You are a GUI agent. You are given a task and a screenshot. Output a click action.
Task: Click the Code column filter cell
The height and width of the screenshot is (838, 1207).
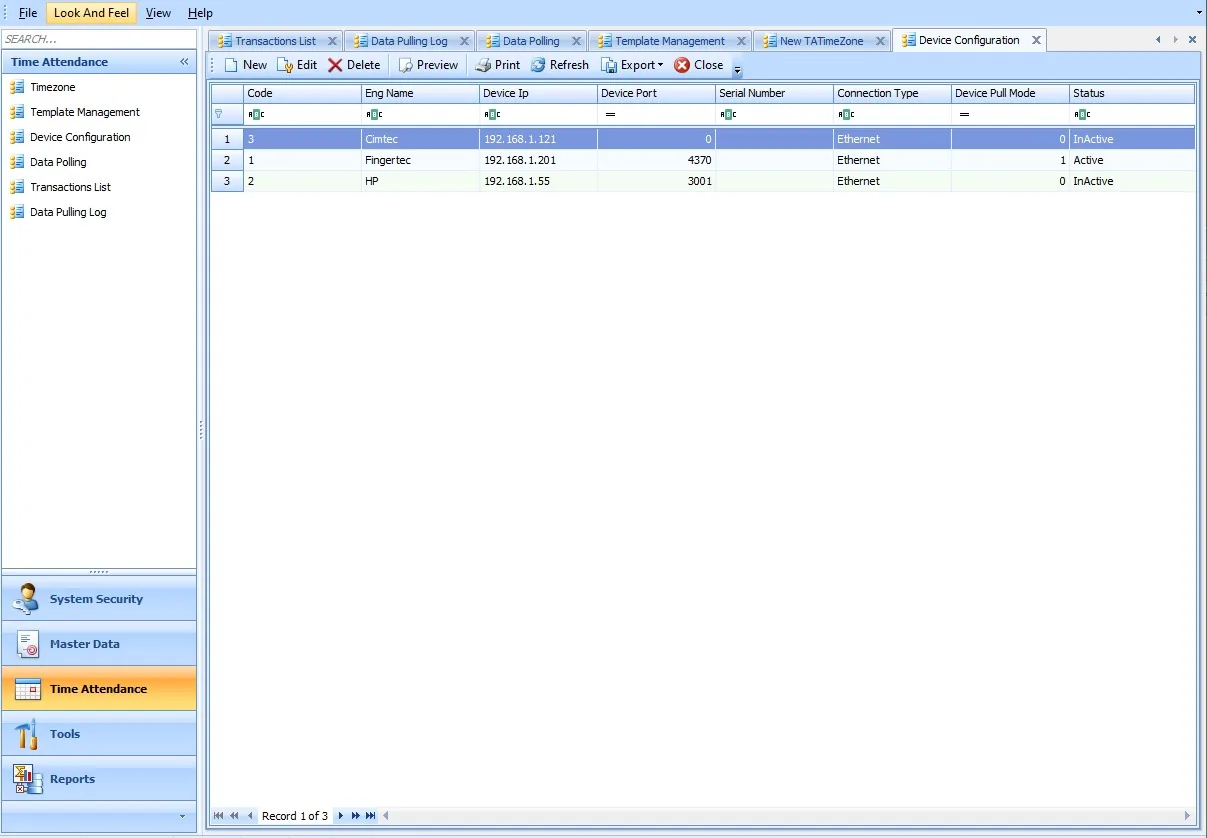[302, 114]
